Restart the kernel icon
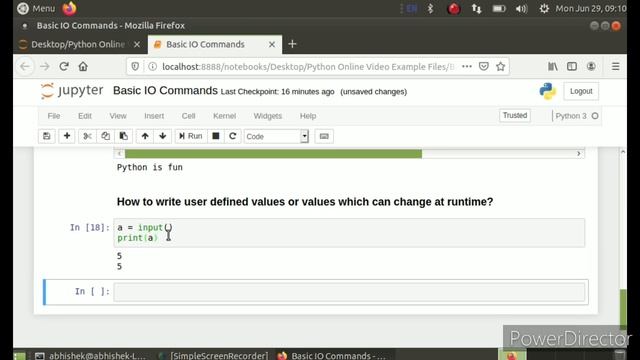This screenshot has height=360, width=640. (233, 136)
